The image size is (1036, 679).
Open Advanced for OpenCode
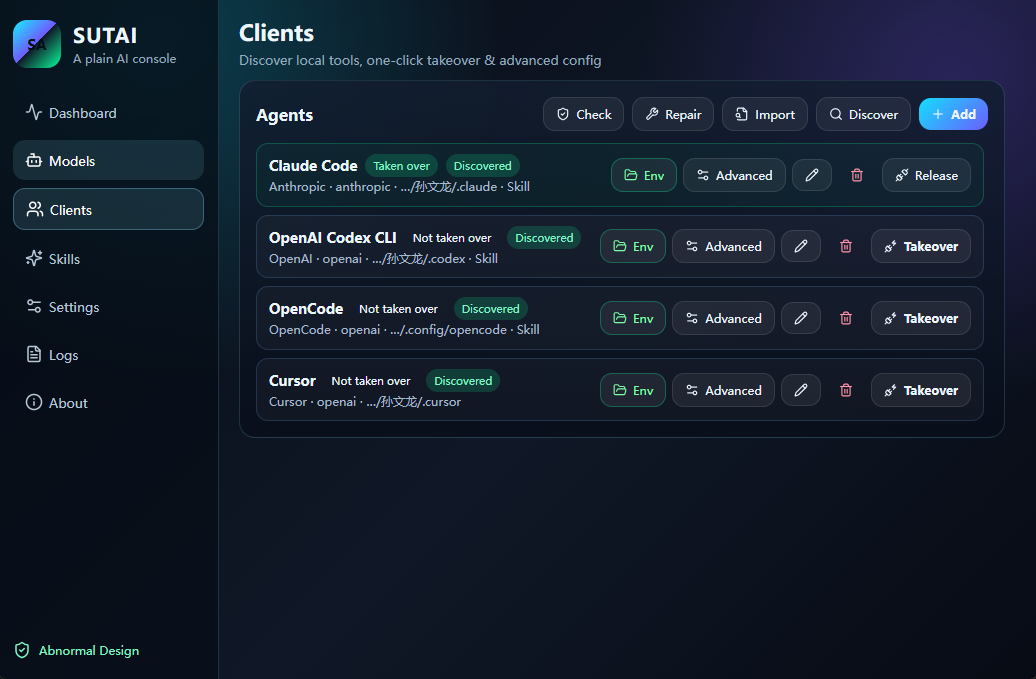click(x=723, y=318)
